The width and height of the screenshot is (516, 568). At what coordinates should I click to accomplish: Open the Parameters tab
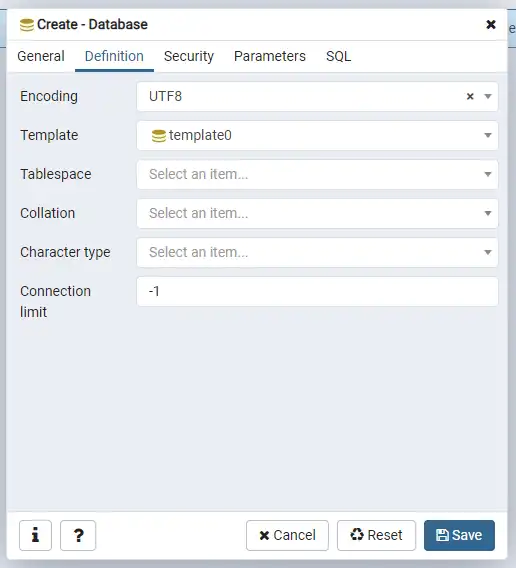click(270, 56)
